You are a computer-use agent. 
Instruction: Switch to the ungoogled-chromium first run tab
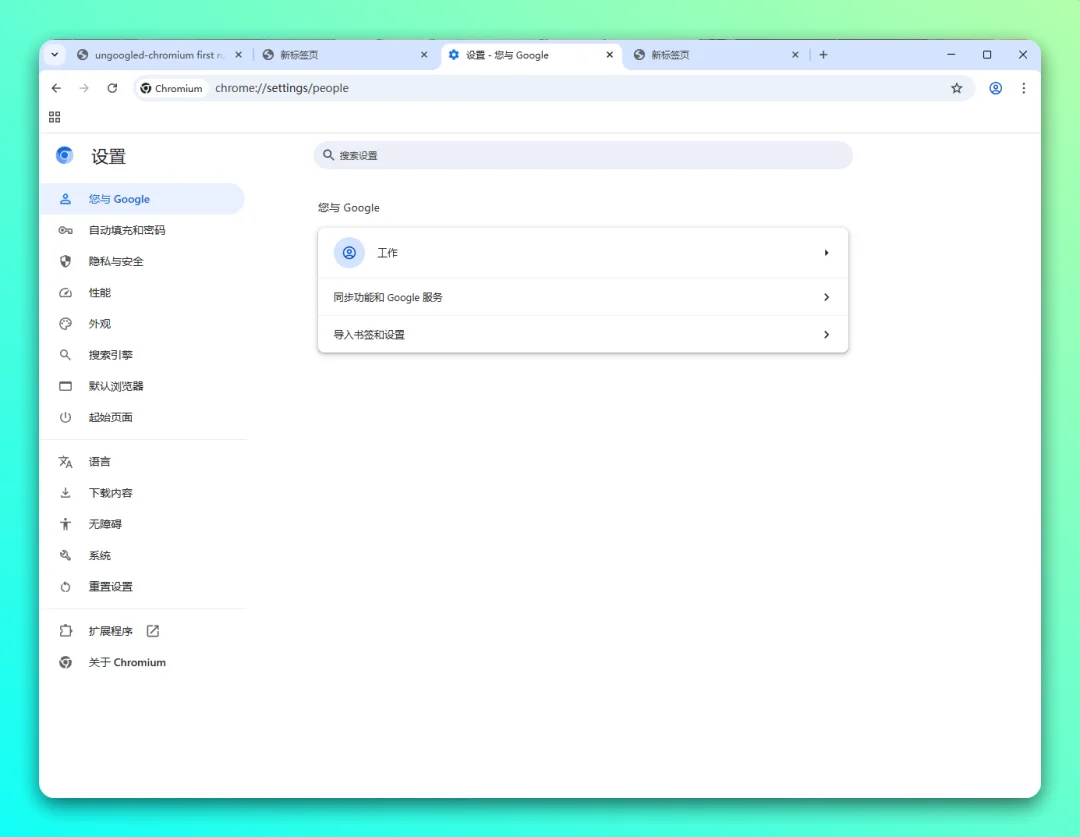[x=159, y=54]
